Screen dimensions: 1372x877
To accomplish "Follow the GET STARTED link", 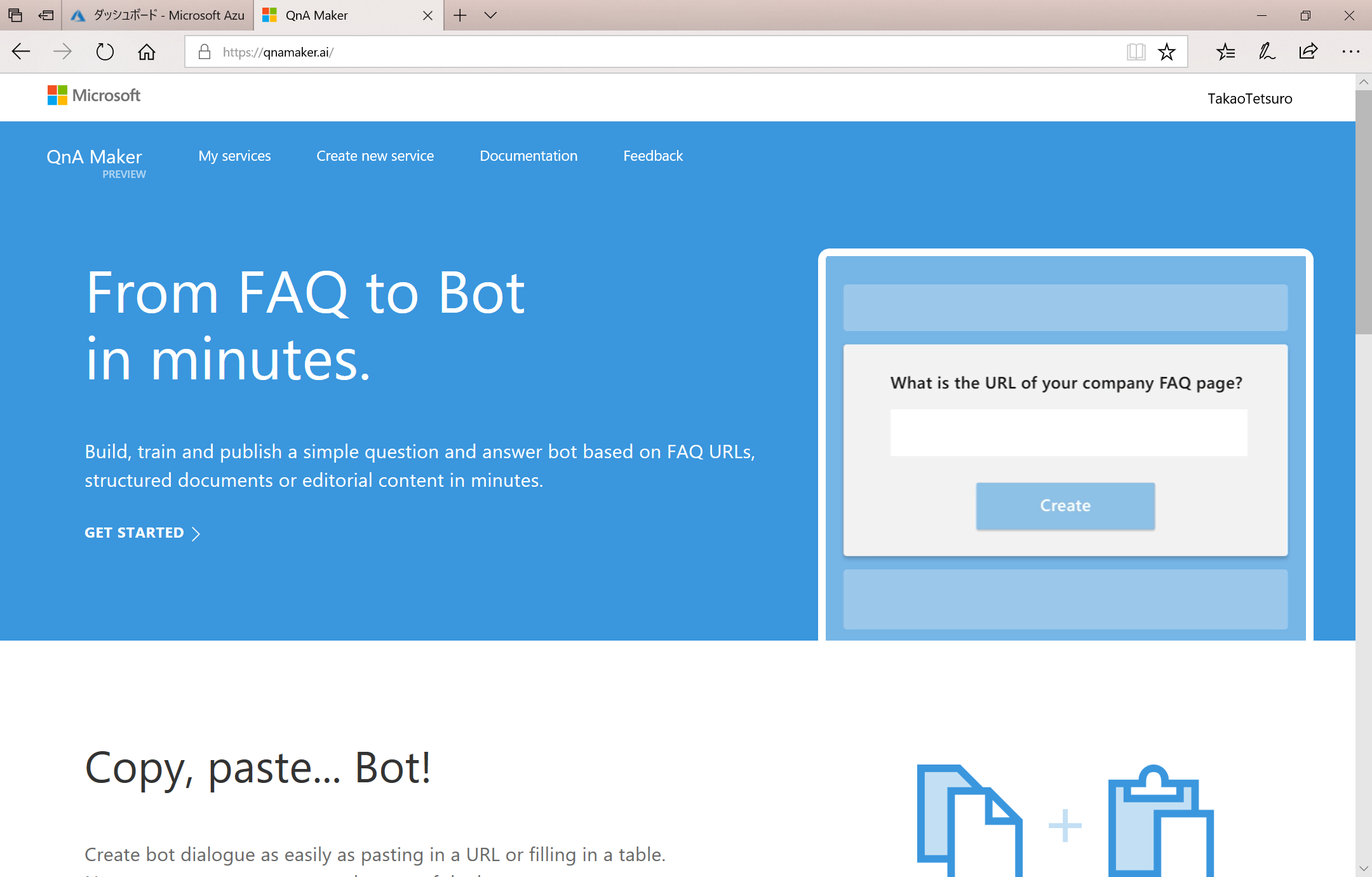I will [142, 533].
